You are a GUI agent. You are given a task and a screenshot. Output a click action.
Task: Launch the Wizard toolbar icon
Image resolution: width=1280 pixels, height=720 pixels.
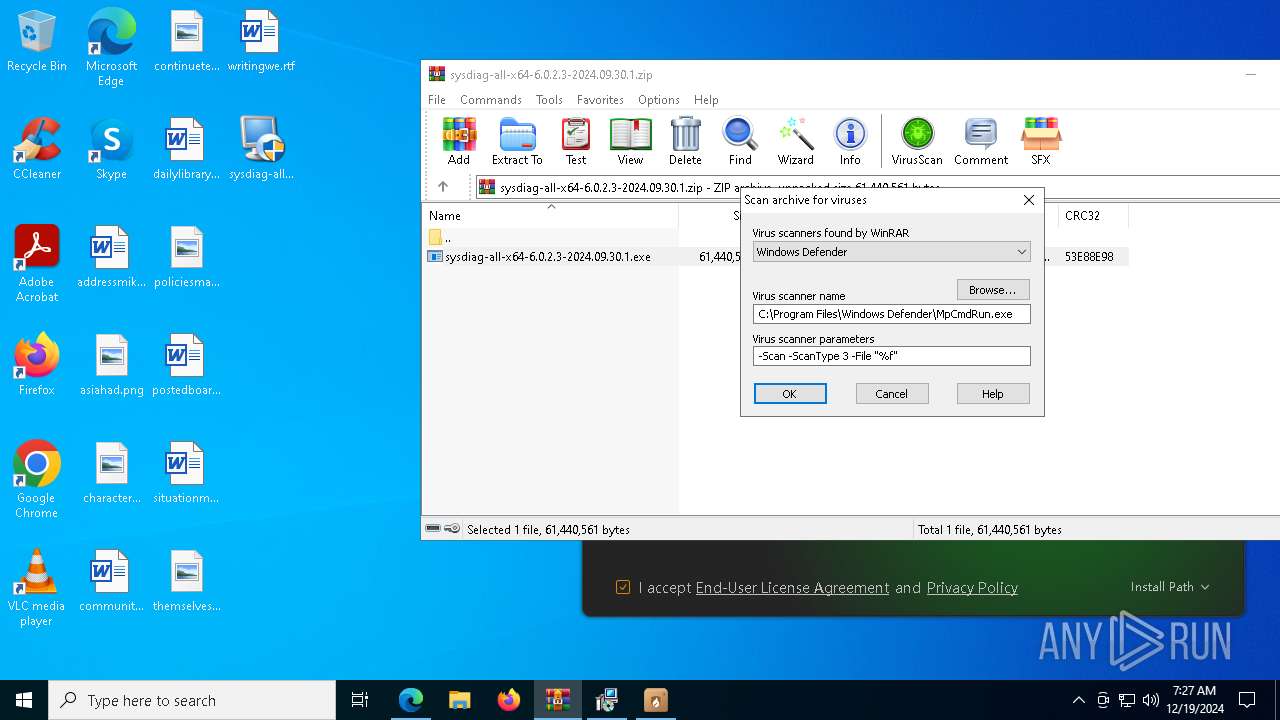pyautogui.click(x=795, y=141)
